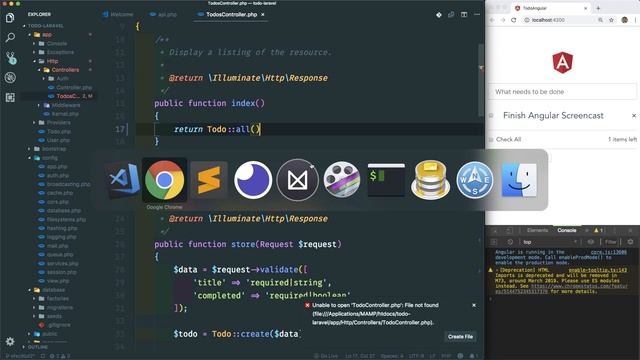Select the dark bowtie-logo app in switcher
This screenshot has height=360, width=640.
[297, 180]
